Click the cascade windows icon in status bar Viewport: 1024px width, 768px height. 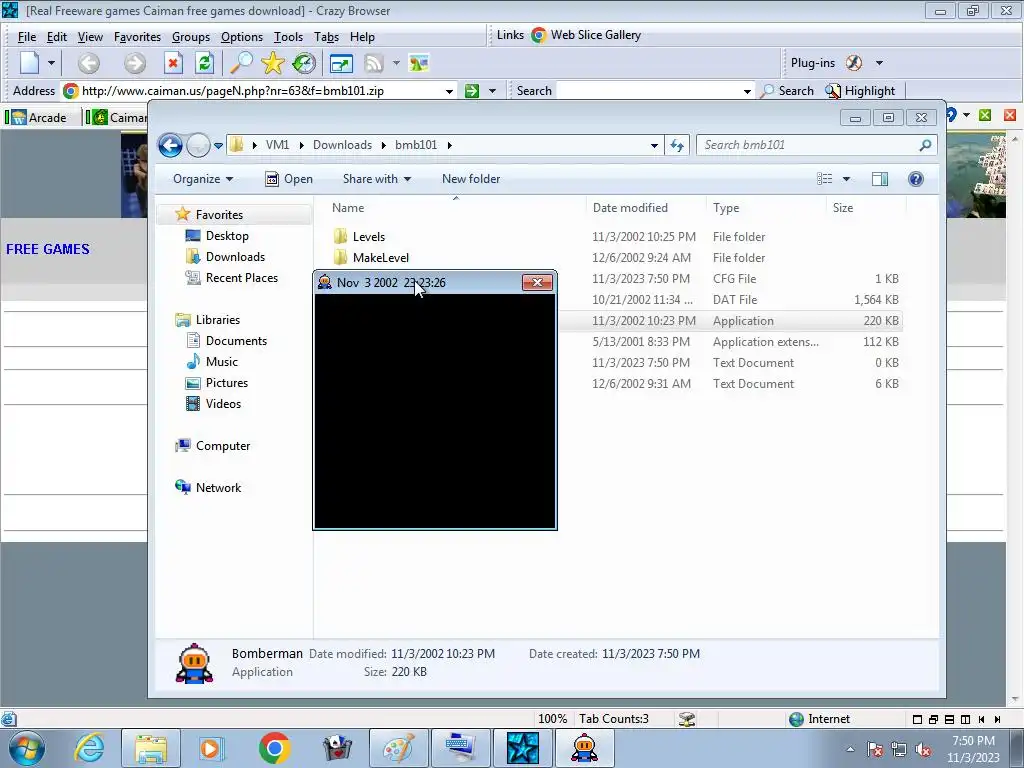click(933, 719)
